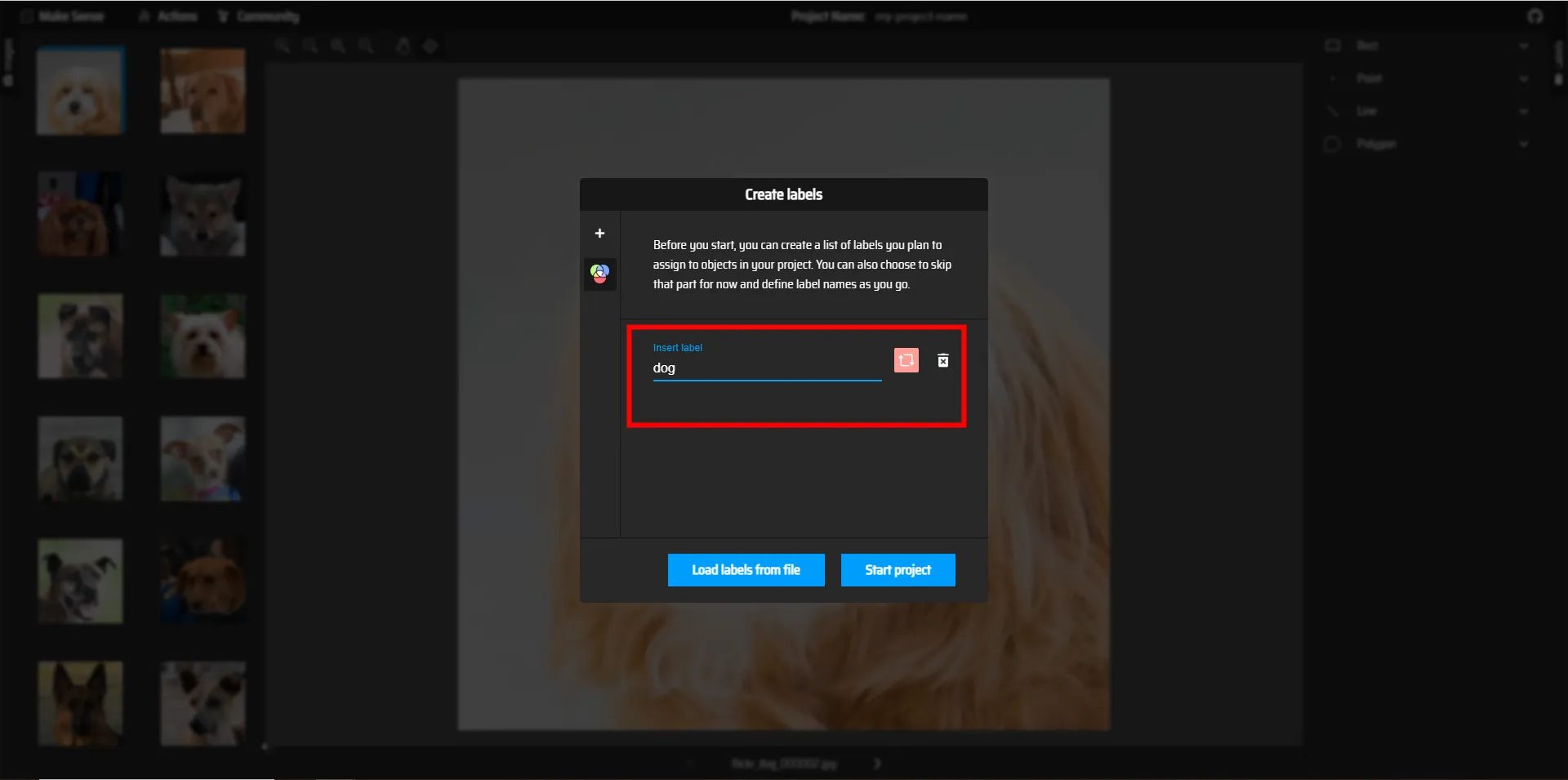The image size is (1568, 780).
Task: Open the Community menu in the top bar
Action: [x=259, y=16]
